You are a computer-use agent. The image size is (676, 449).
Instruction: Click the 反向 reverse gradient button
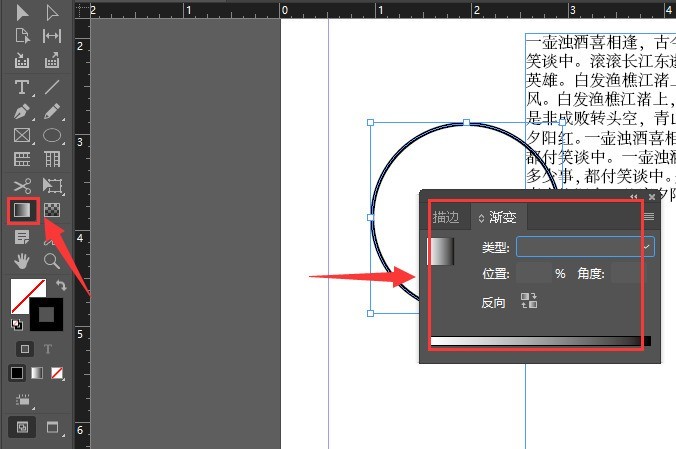pyautogui.click(x=529, y=302)
